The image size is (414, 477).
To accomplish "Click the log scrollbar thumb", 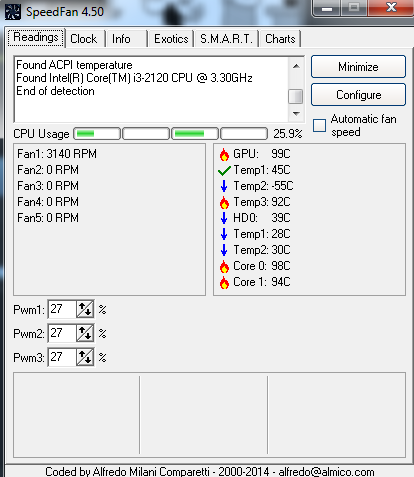I will tap(296, 97).
